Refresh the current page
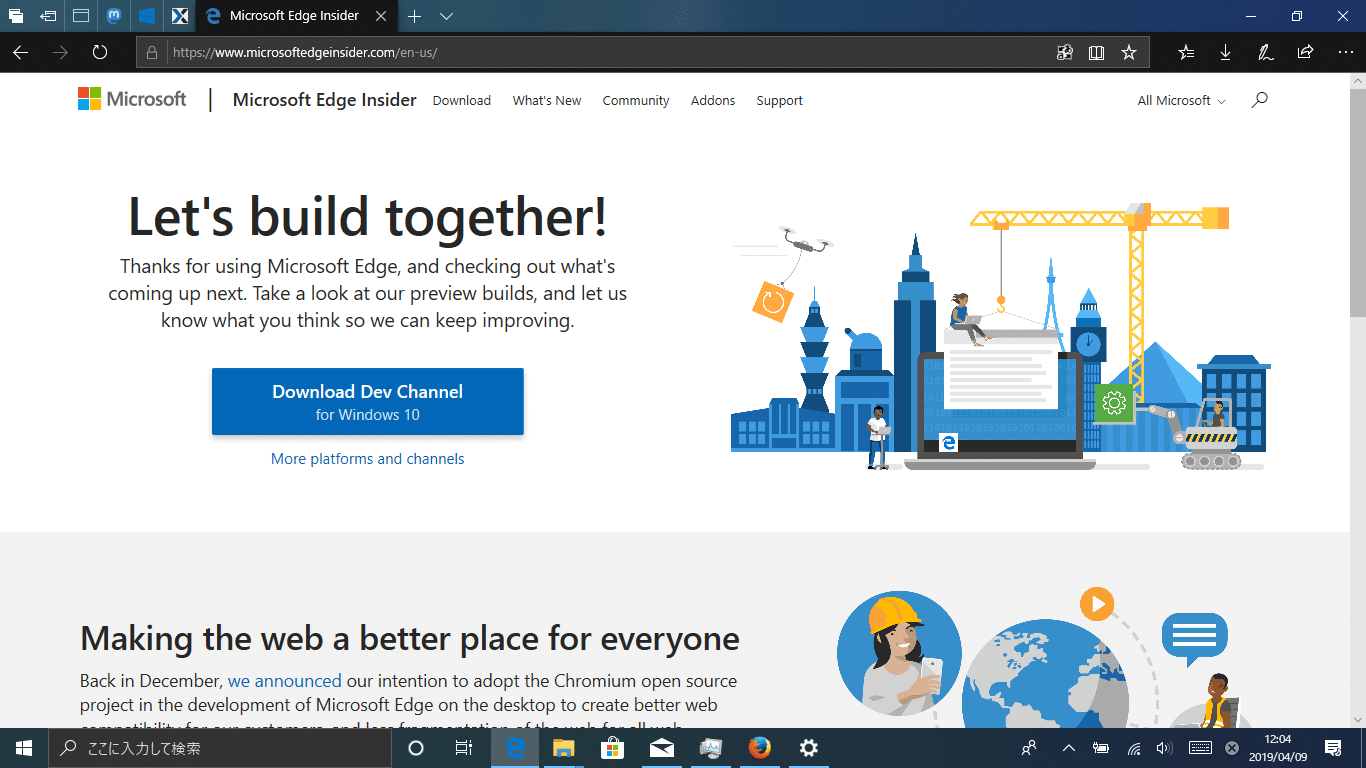 [100, 52]
